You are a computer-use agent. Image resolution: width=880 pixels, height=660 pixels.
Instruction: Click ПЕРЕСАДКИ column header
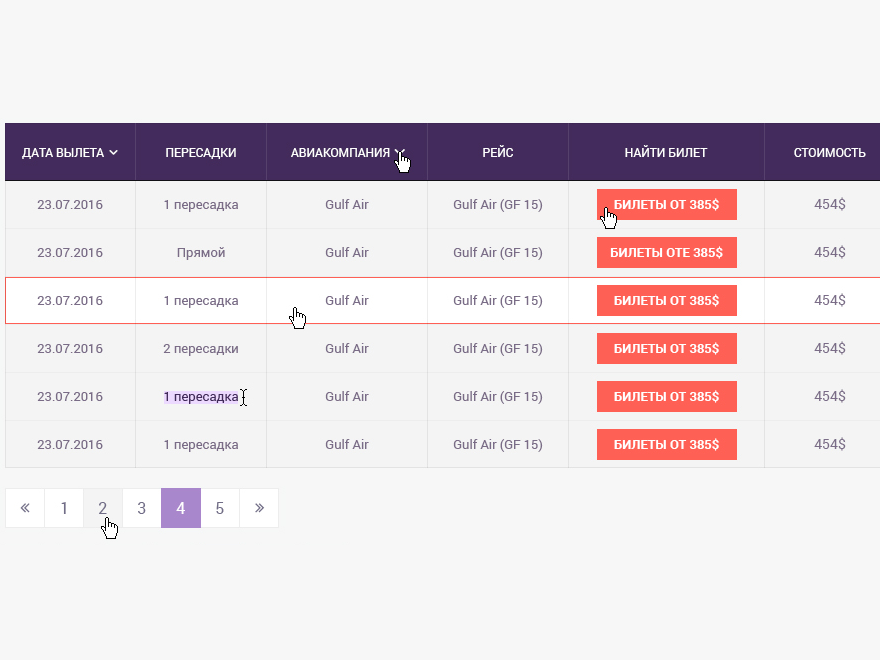201,153
